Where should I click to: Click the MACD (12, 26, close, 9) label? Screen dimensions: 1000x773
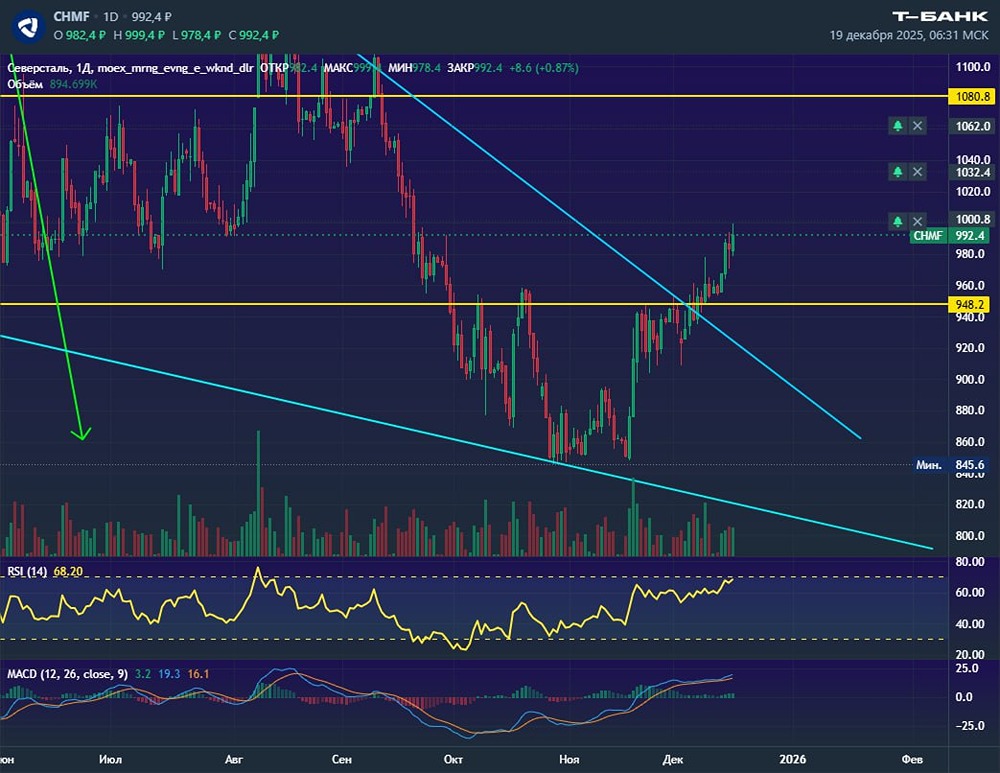pyautogui.click(x=67, y=674)
